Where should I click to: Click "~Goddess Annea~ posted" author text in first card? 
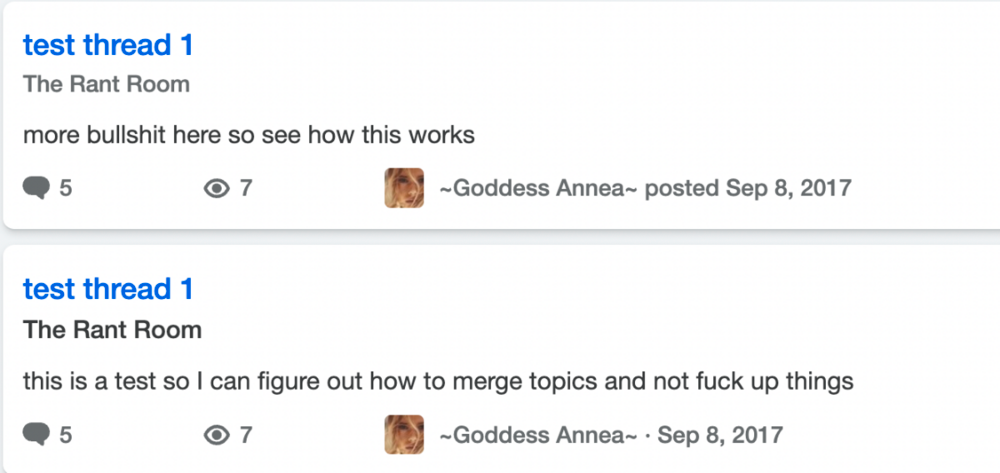(x=579, y=189)
